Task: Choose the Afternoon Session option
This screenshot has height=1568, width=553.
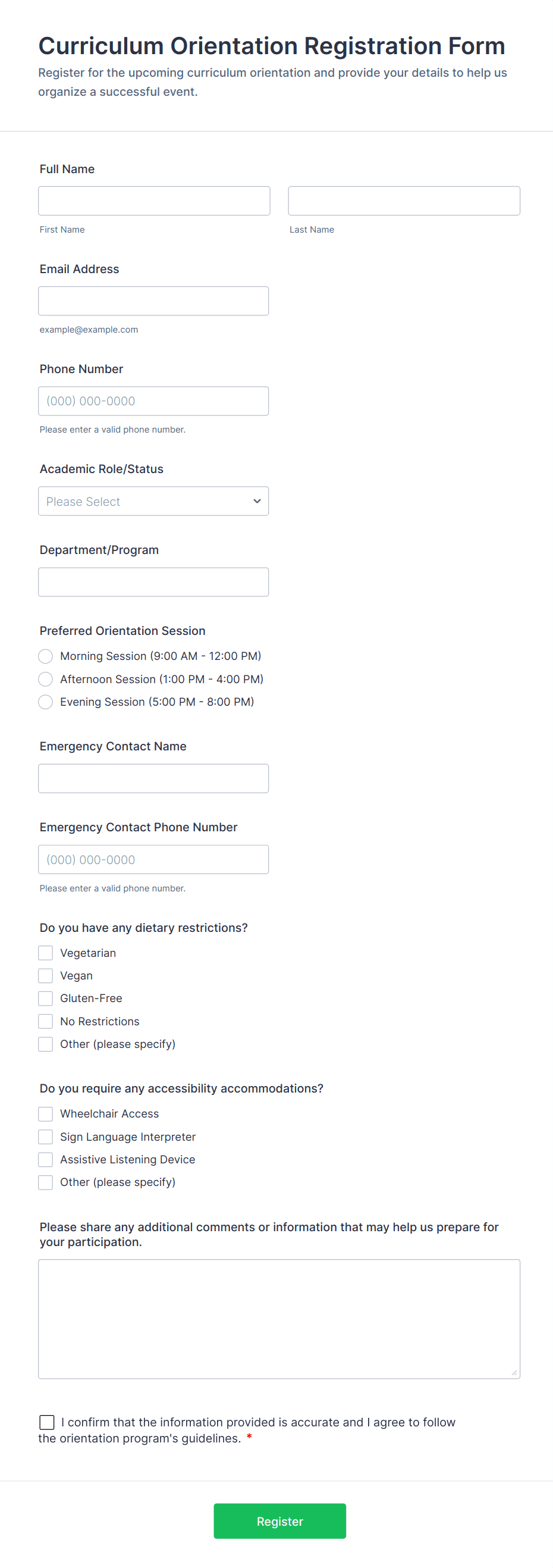Action: (46, 679)
